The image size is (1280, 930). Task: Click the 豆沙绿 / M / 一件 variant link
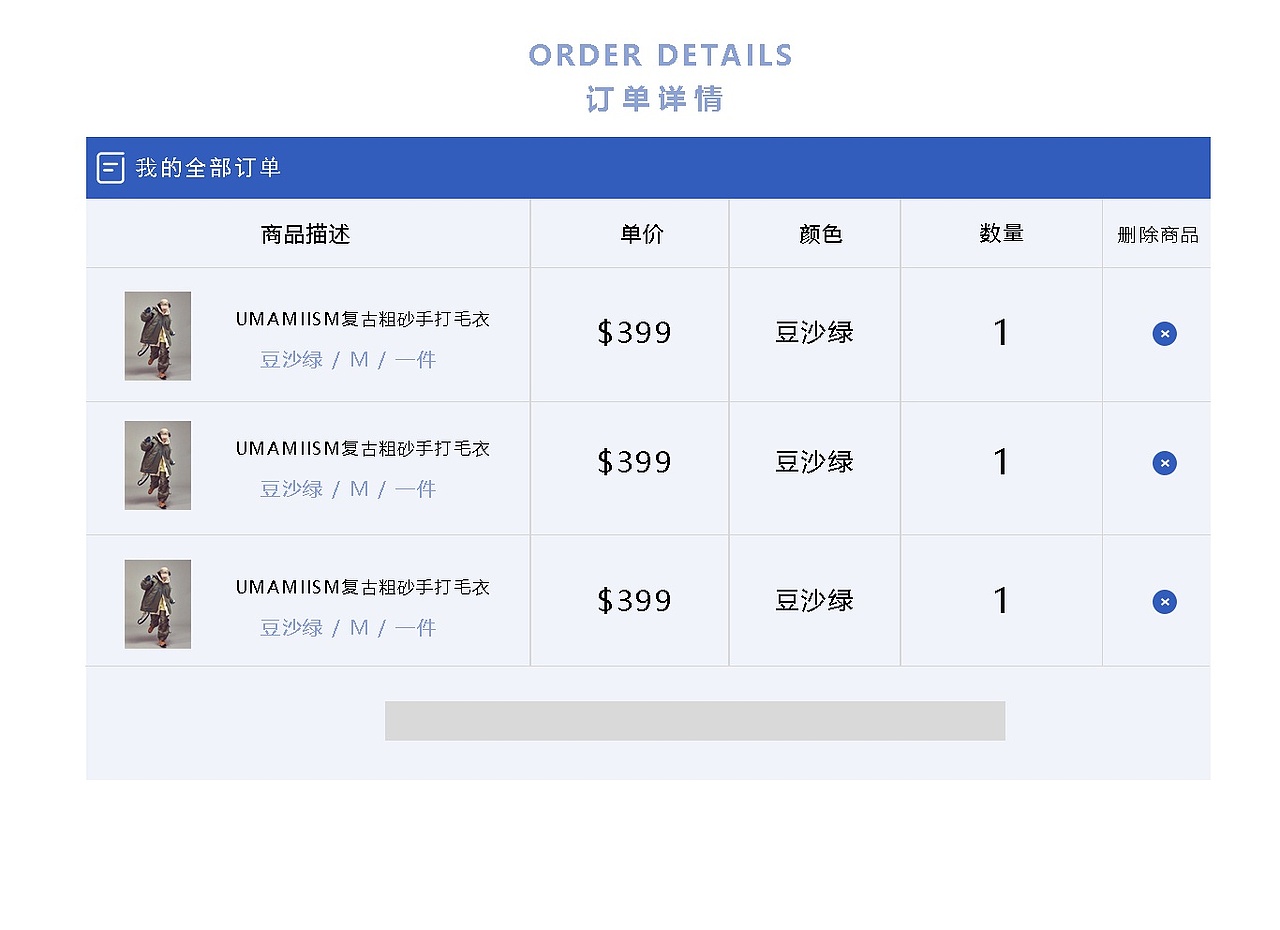tap(347, 359)
